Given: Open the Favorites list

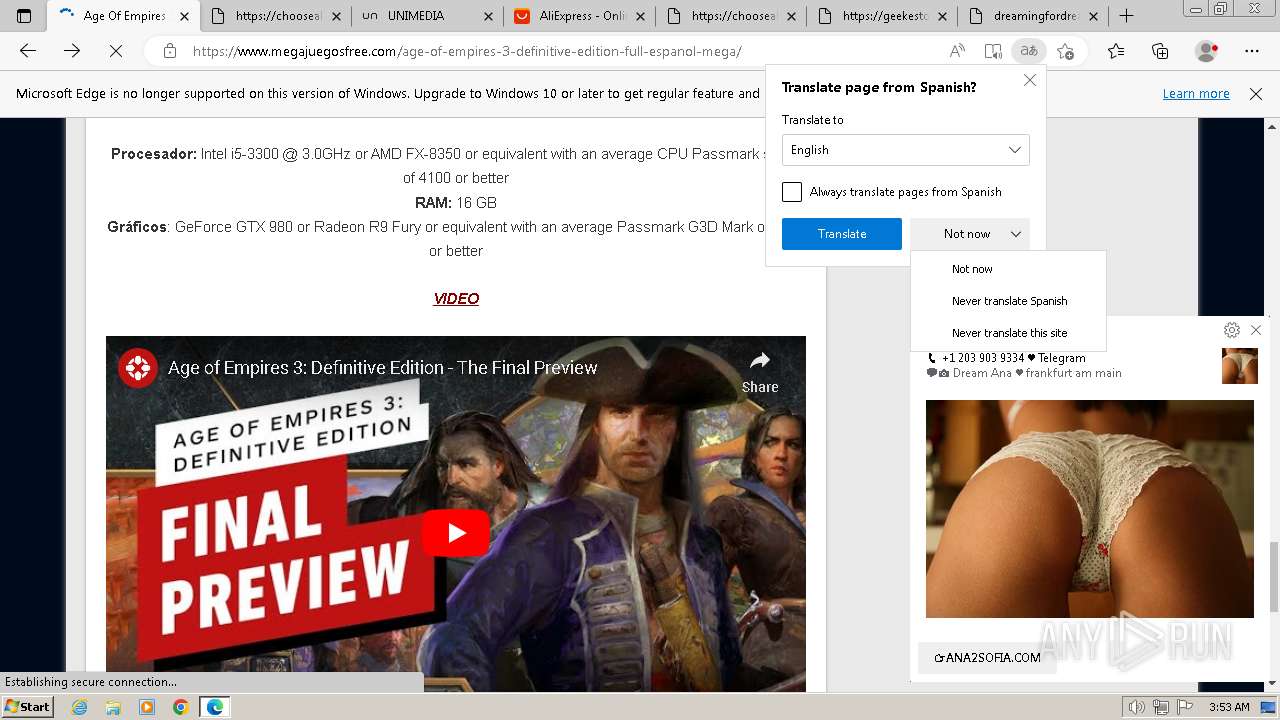Looking at the screenshot, I should coord(1116,51).
